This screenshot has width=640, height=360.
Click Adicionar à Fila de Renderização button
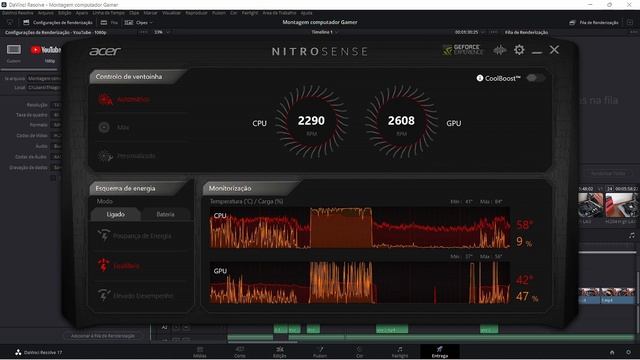click(103, 336)
